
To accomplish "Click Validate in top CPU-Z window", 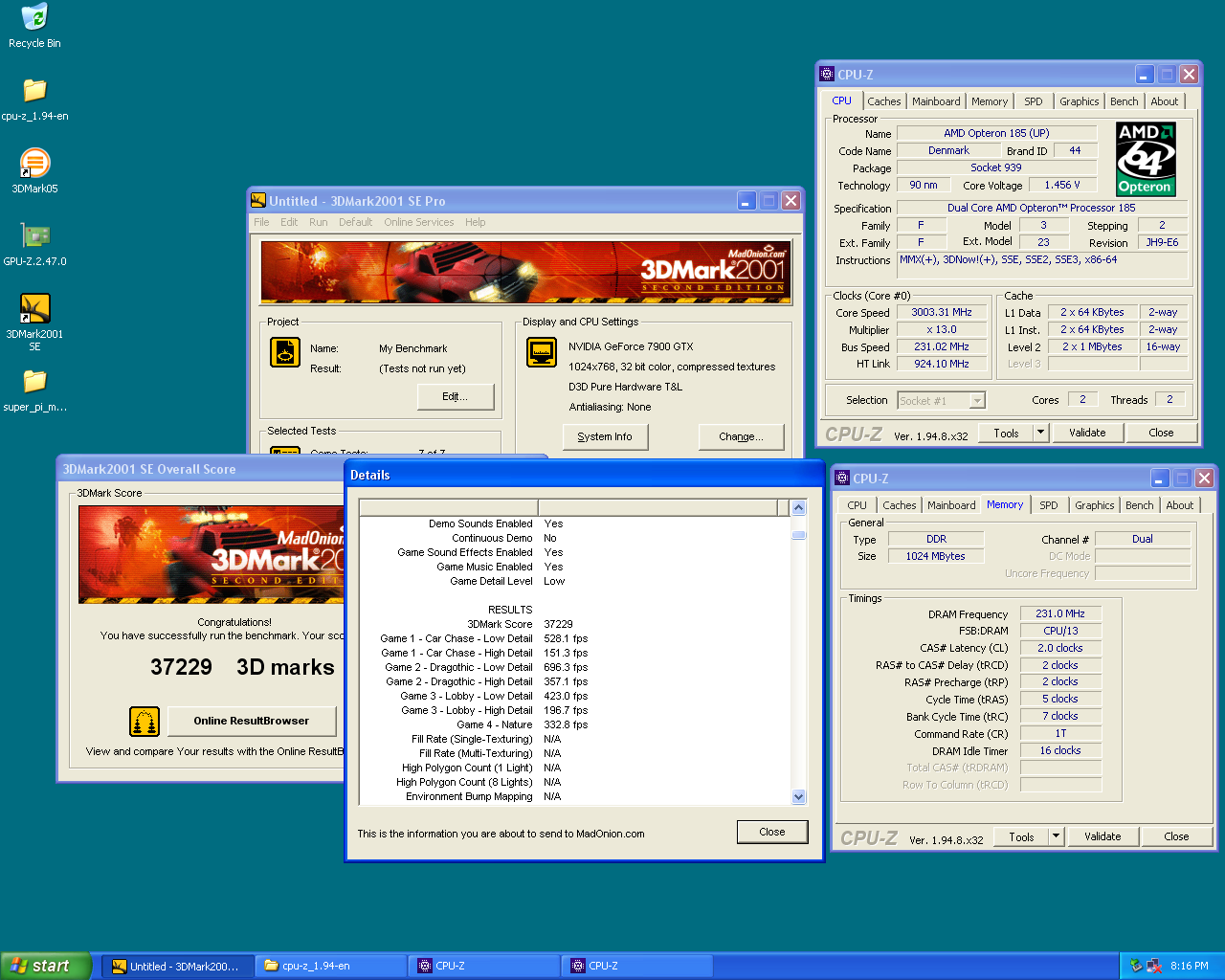I will [x=1087, y=433].
